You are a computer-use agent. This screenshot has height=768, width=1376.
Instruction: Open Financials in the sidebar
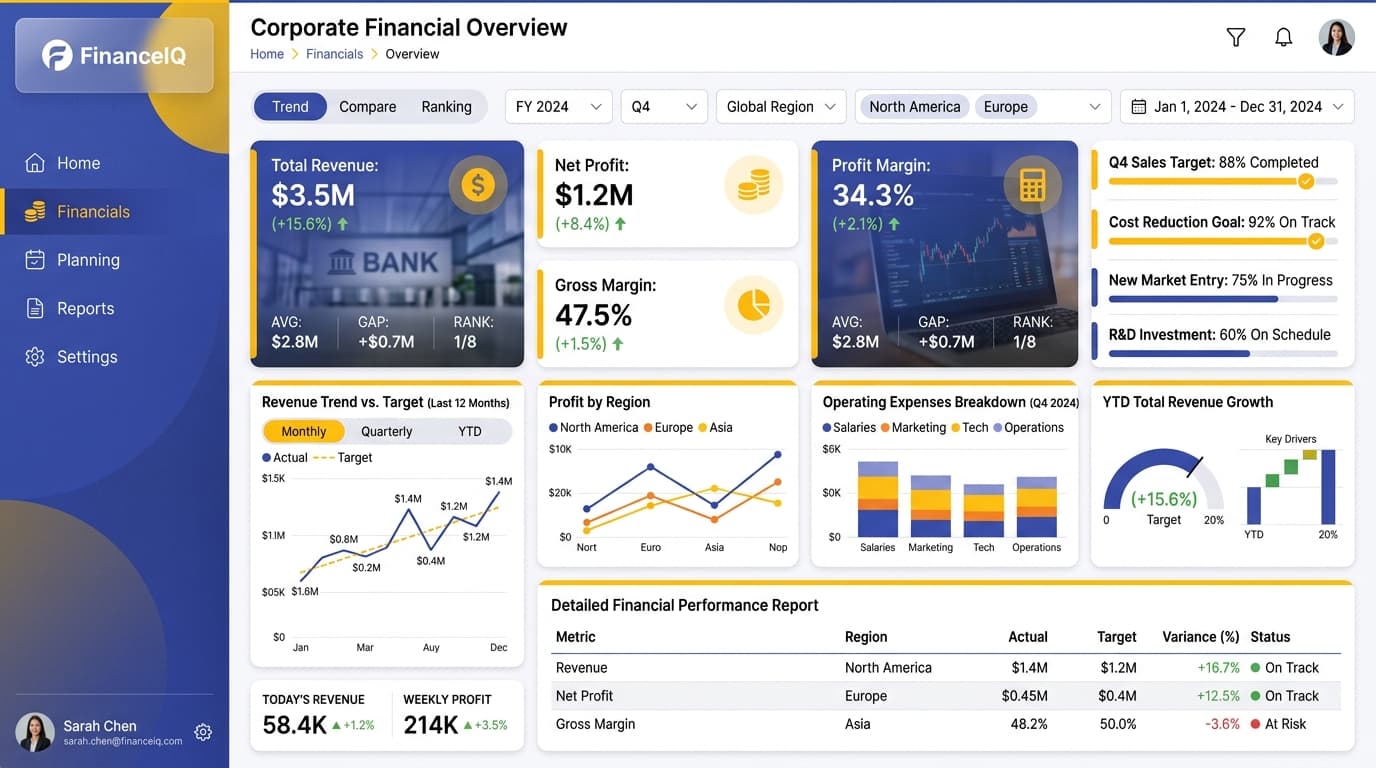point(114,211)
